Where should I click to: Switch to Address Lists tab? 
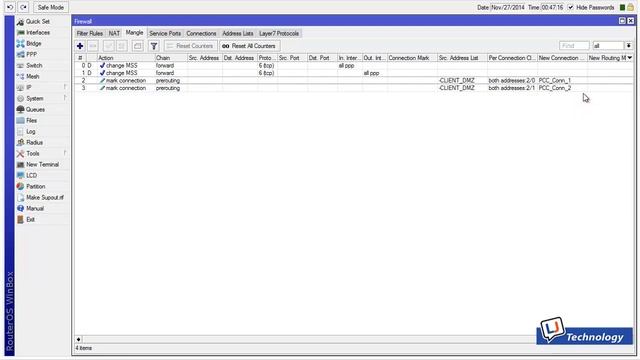pos(238,33)
